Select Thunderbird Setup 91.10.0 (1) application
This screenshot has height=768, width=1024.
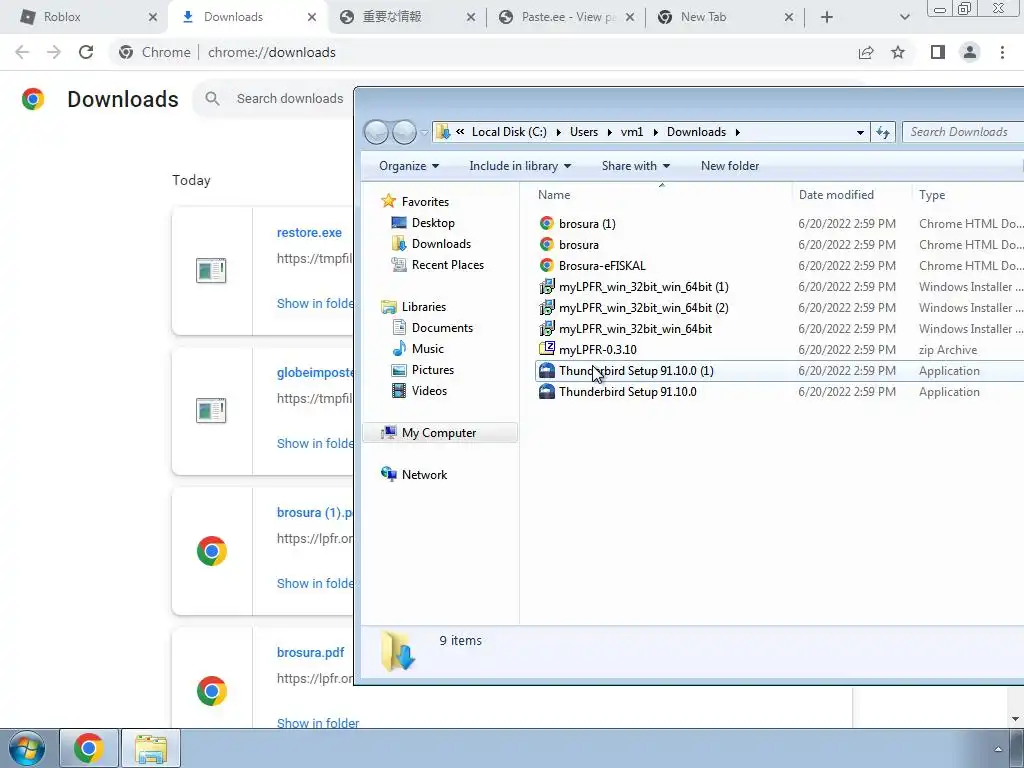tap(636, 371)
